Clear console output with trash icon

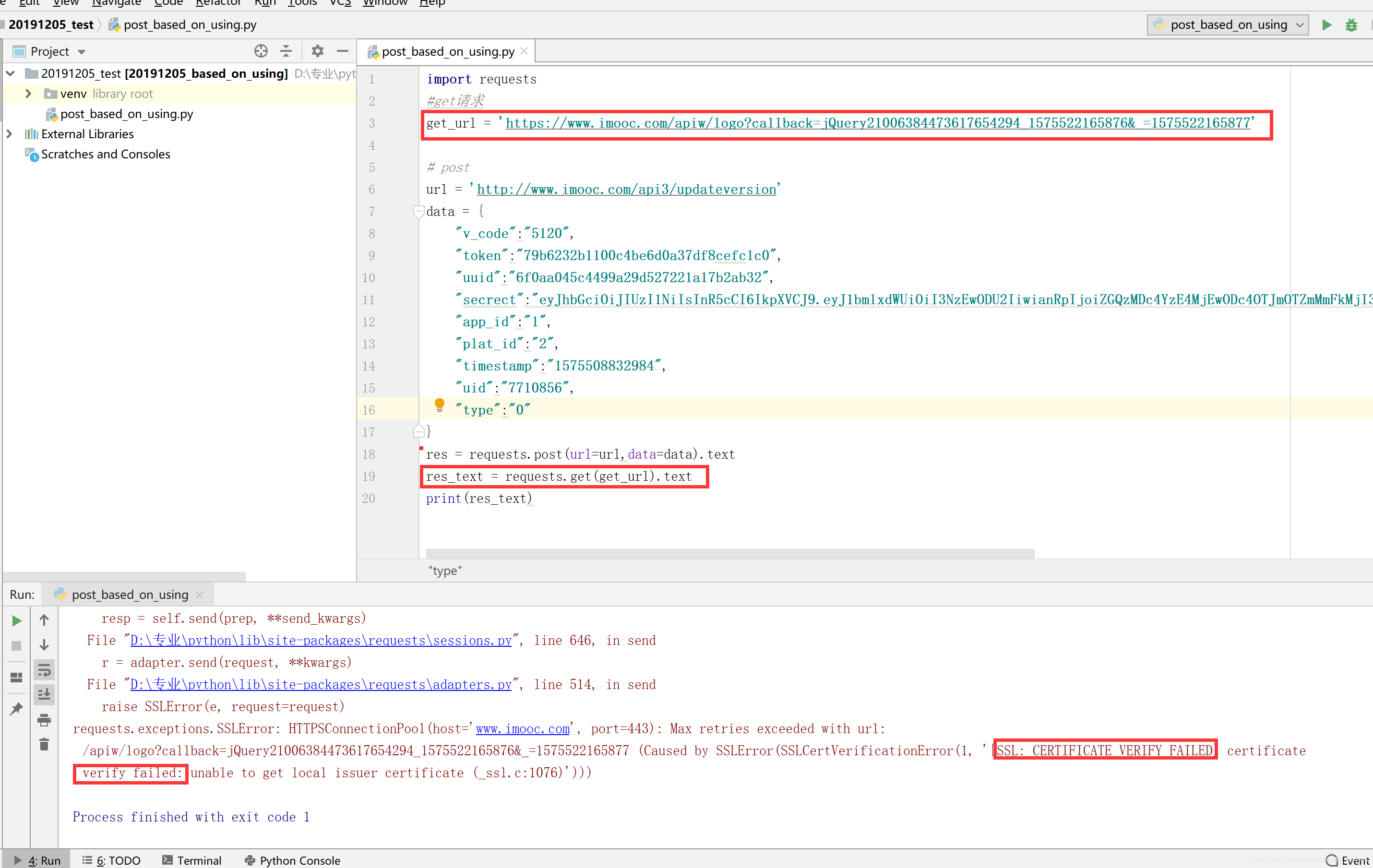pos(44,744)
